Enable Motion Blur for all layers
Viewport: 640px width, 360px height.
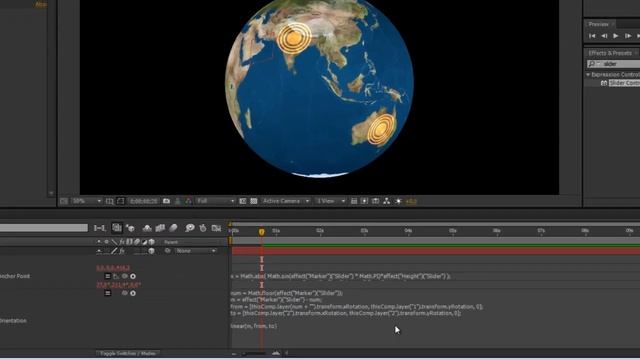[x=173, y=228]
